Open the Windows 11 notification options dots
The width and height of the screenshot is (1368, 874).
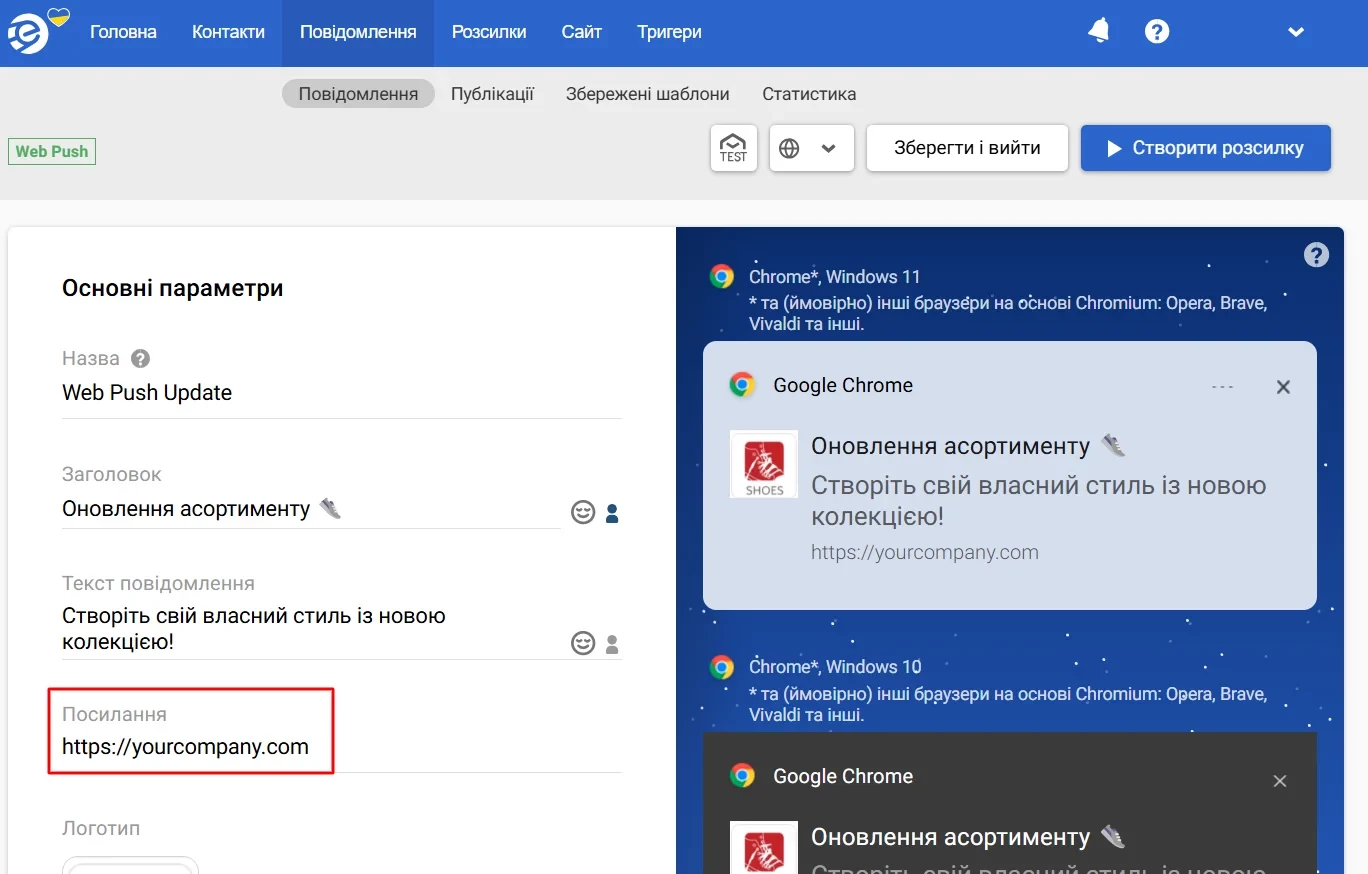click(1222, 387)
